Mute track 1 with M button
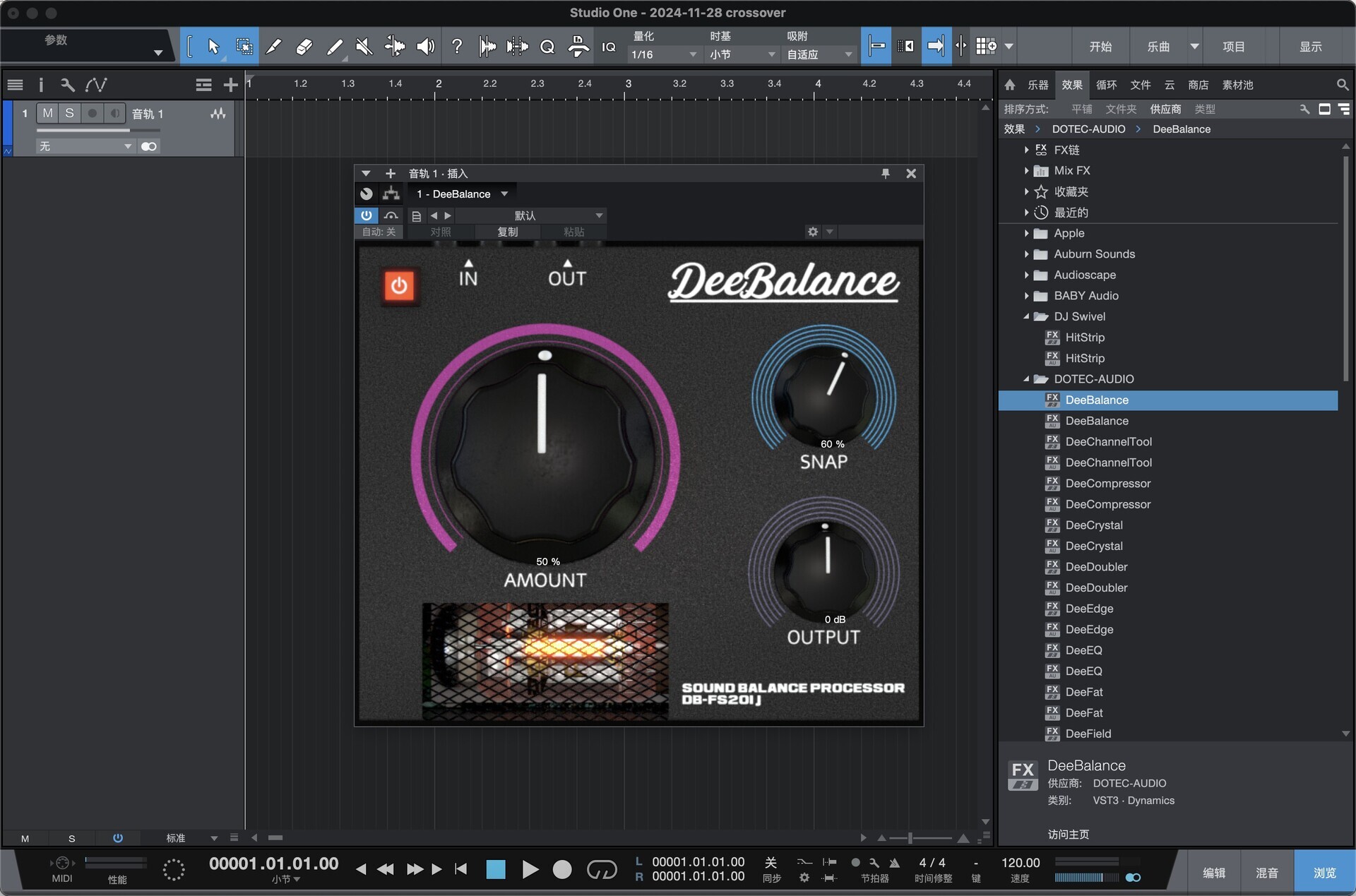 point(47,113)
